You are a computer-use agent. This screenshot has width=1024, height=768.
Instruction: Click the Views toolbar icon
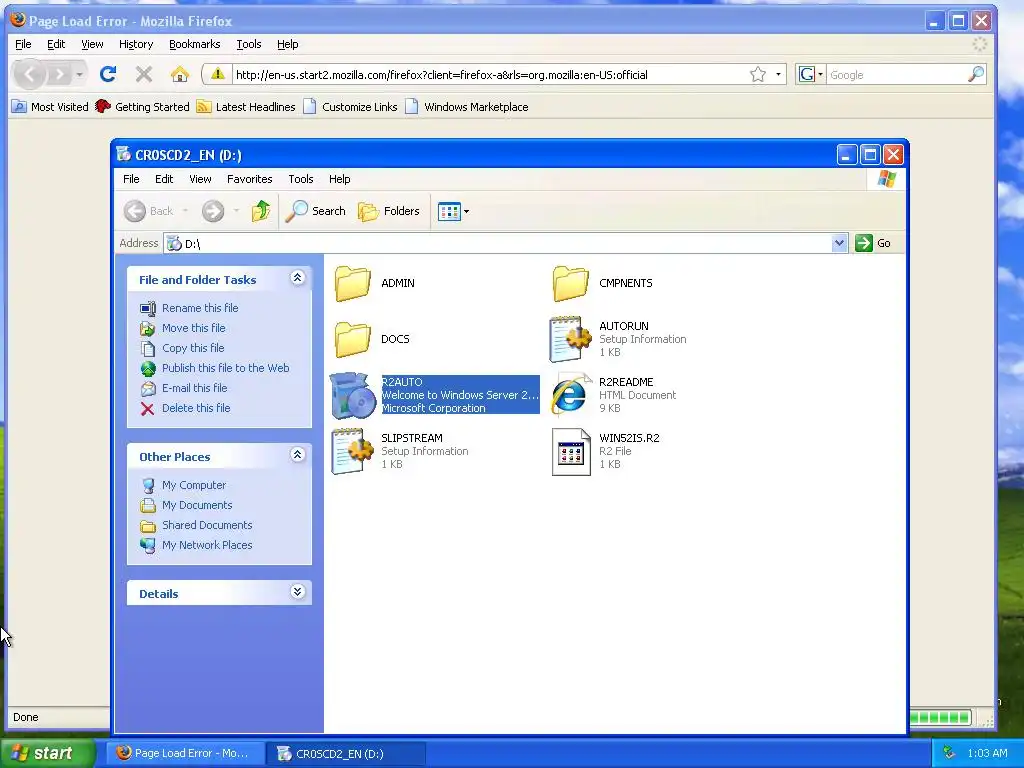(x=449, y=212)
